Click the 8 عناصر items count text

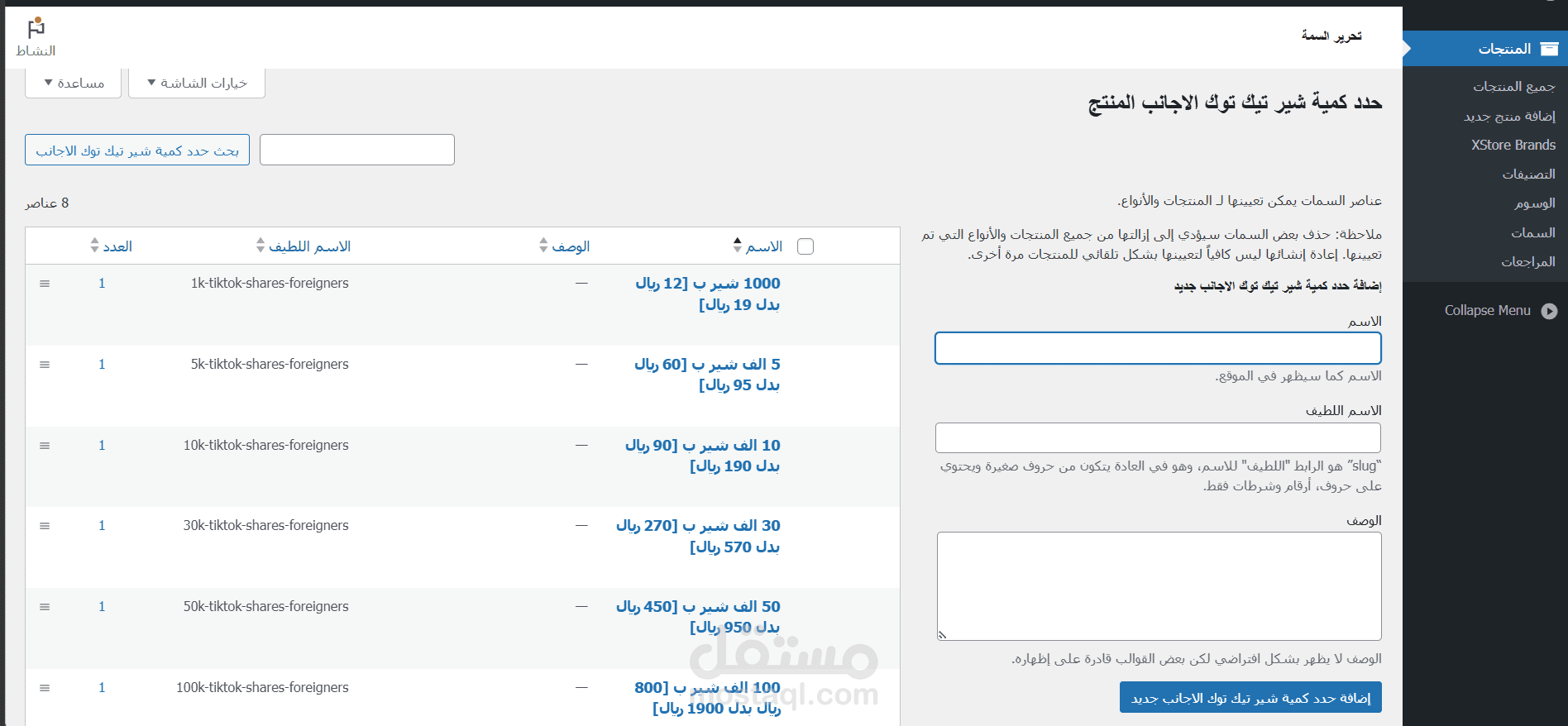(47, 203)
